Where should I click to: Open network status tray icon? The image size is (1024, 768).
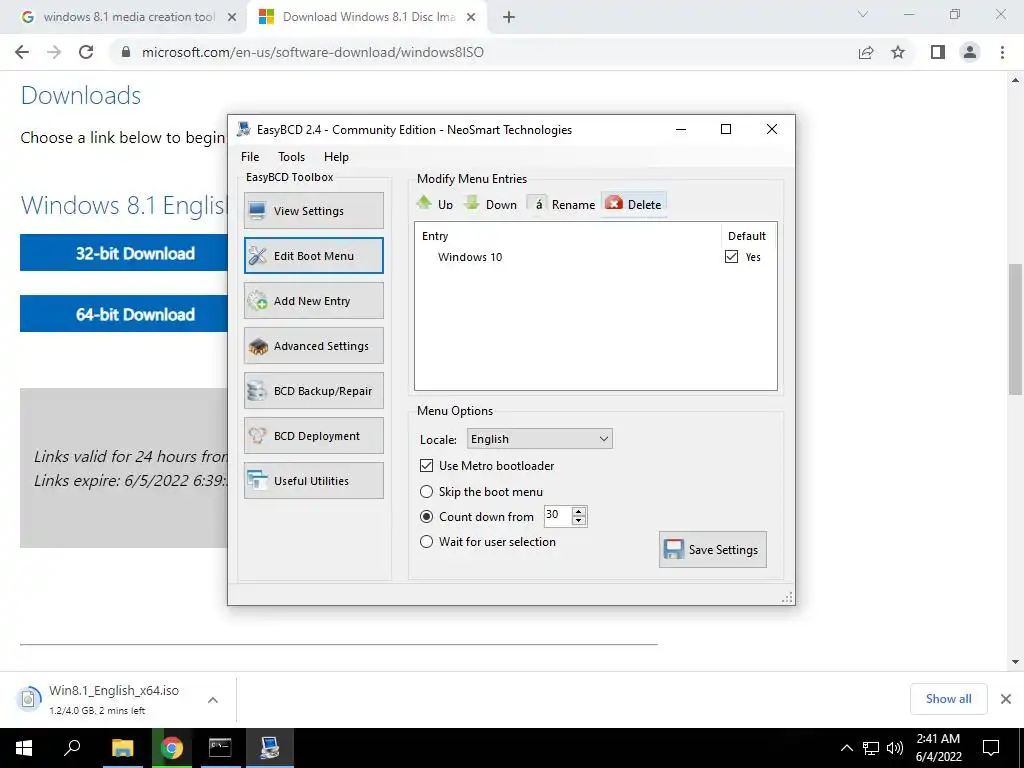coord(871,748)
